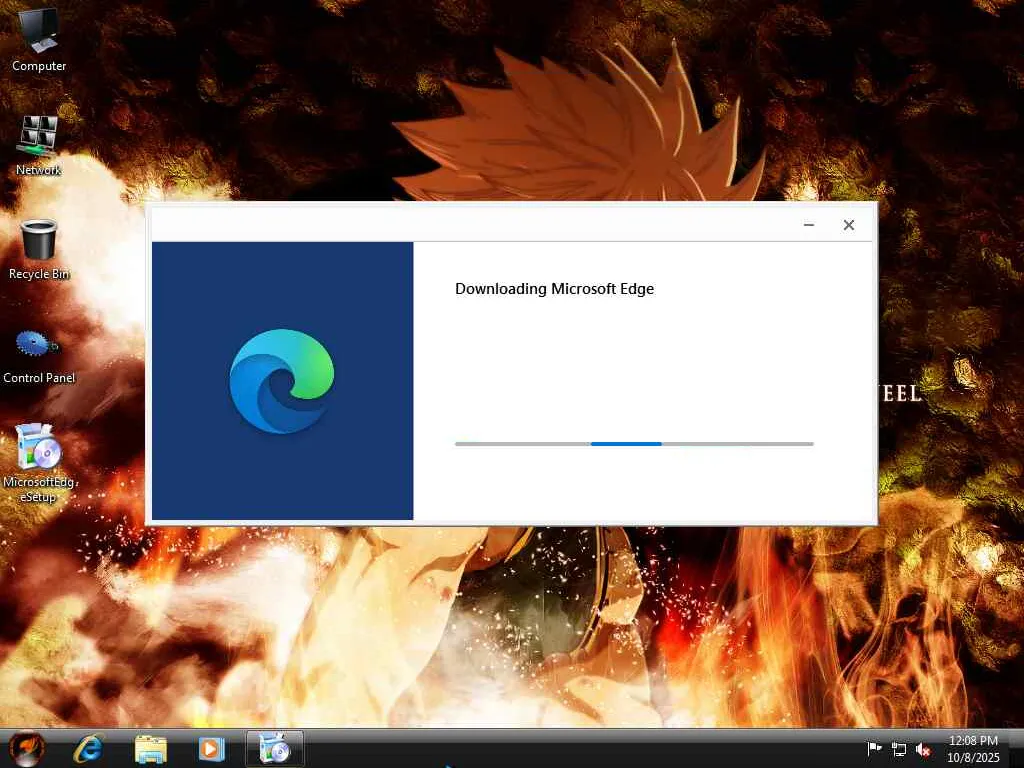
Task: Switch to Edge setup taskbar button
Action: tap(274, 748)
